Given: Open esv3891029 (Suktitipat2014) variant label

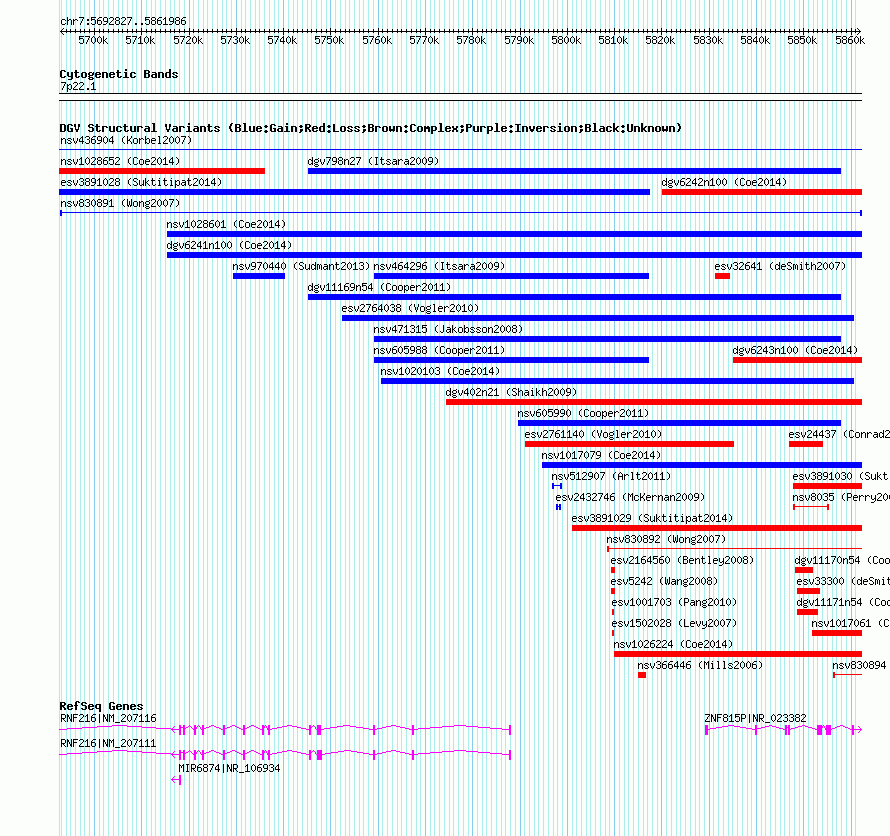Looking at the screenshot, I should (652, 518).
